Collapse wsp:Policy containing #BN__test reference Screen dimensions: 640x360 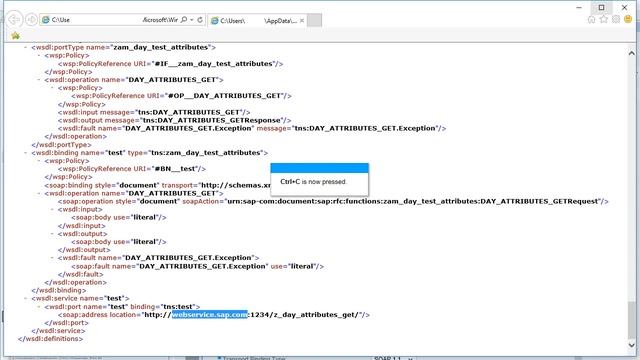point(39,161)
